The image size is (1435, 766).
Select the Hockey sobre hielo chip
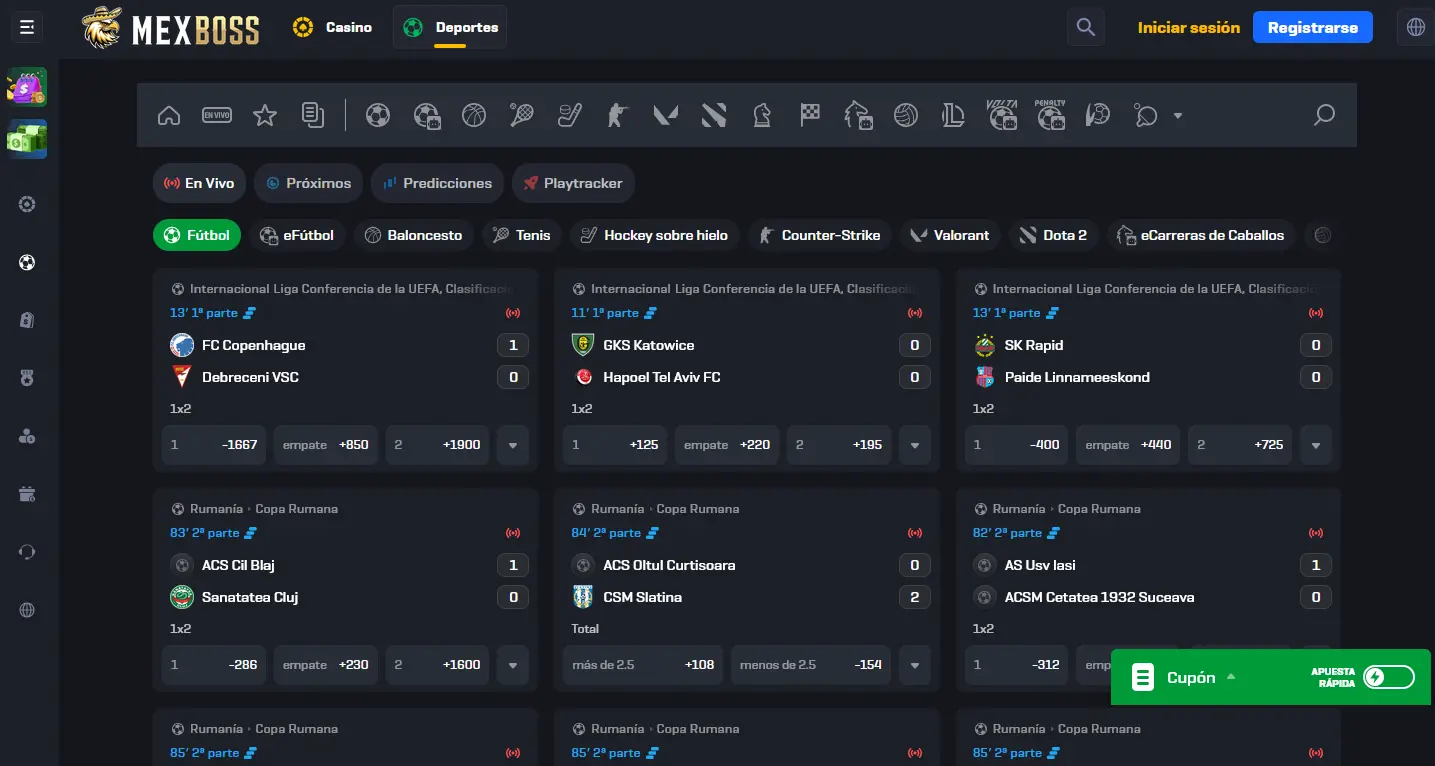[x=655, y=235]
